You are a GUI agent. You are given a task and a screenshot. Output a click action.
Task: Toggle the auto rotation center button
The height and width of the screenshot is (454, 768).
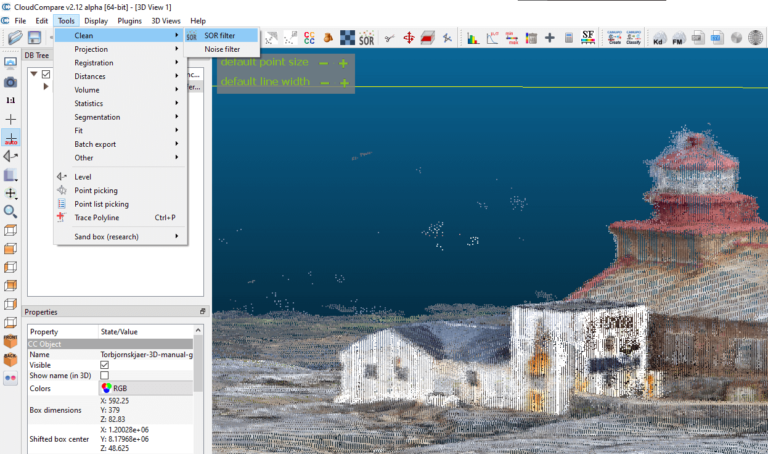click(10, 138)
